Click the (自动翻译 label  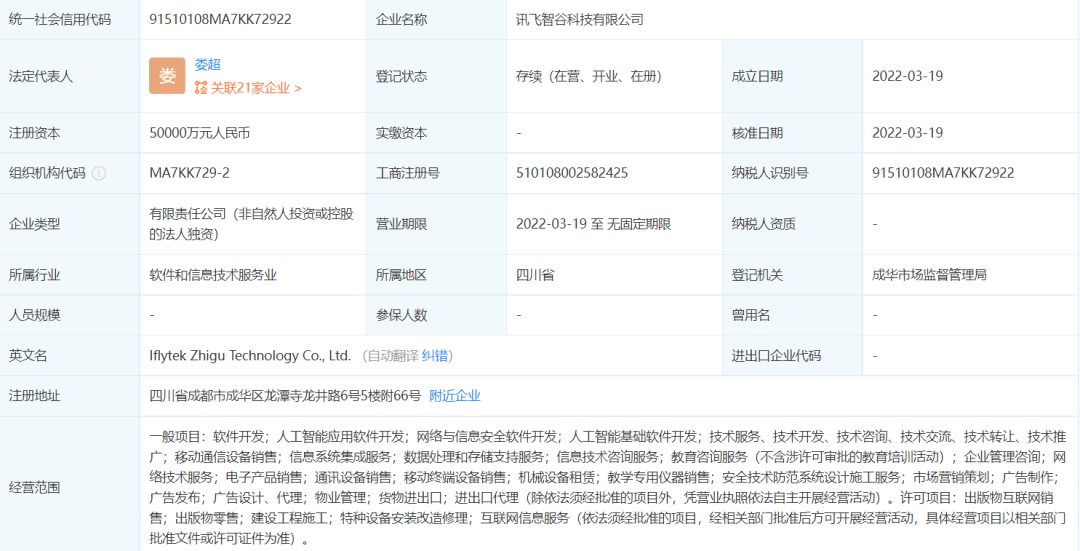pyautogui.click(x=391, y=356)
